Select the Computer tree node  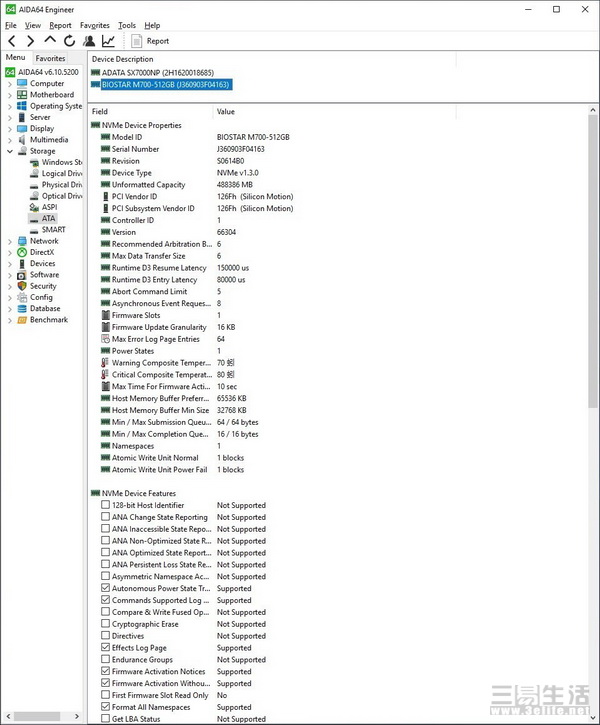47,84
